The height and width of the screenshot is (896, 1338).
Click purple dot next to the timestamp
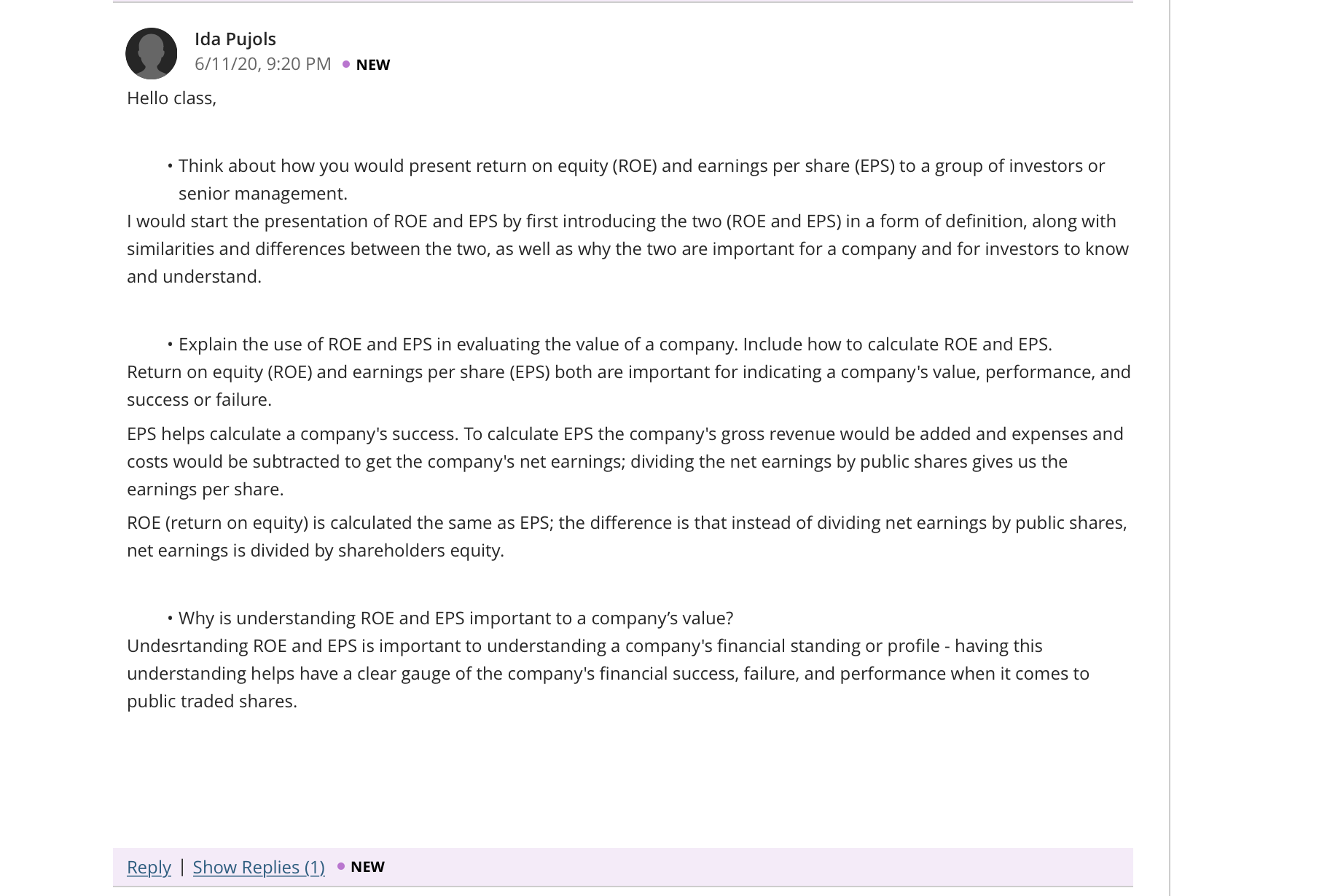click(346, 64)
